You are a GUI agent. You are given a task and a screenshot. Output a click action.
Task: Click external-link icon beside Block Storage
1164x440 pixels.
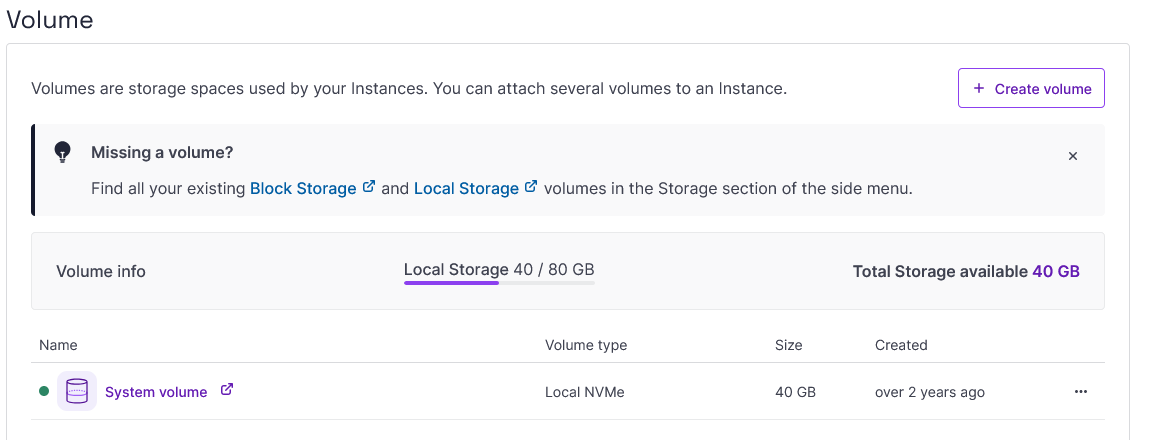(x=369, y=187)
